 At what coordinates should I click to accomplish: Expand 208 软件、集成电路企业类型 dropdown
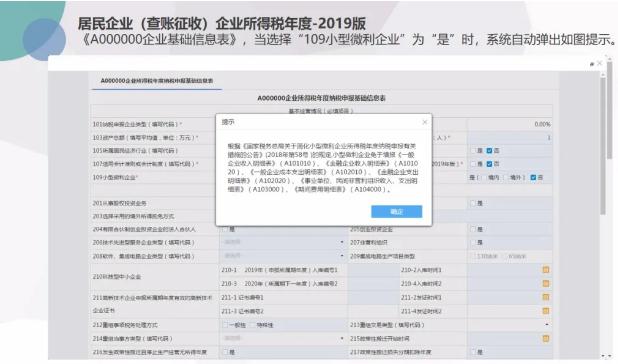point(342,256)
